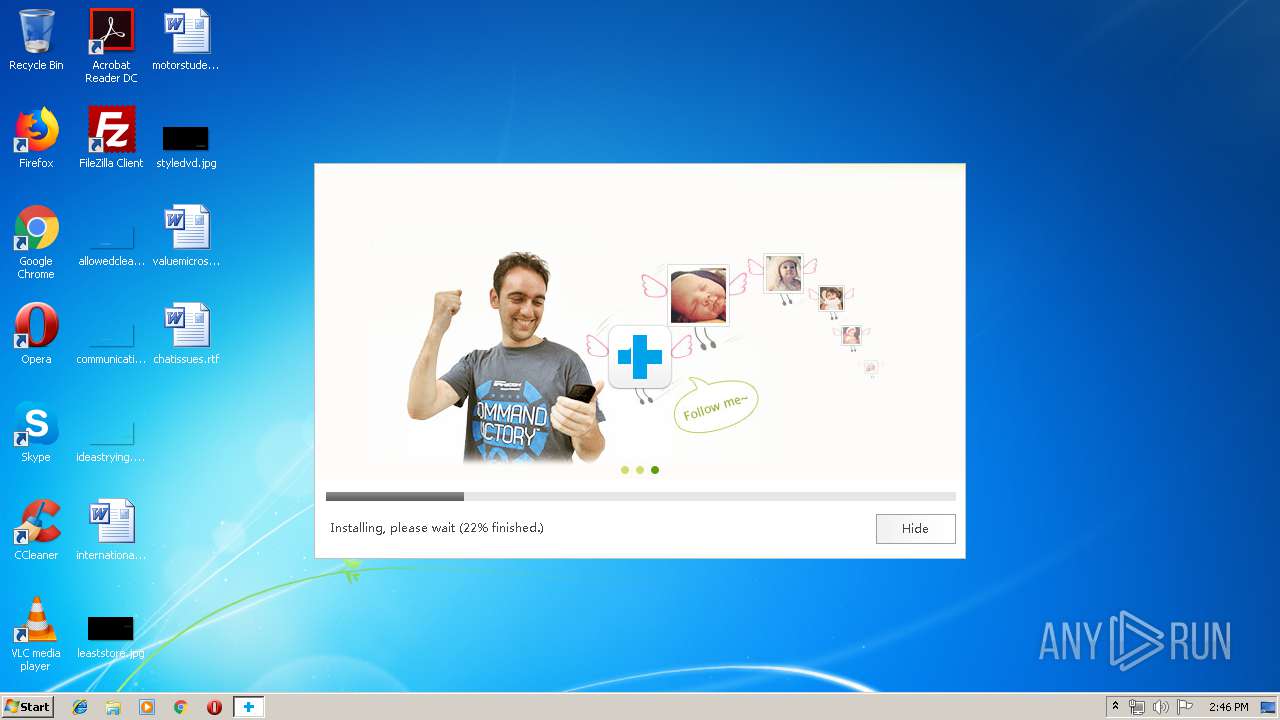This screenshot has width=1280, height=720.
Task: Click the 'Follow me~' speech bubble
Action: tap(716, 405)
